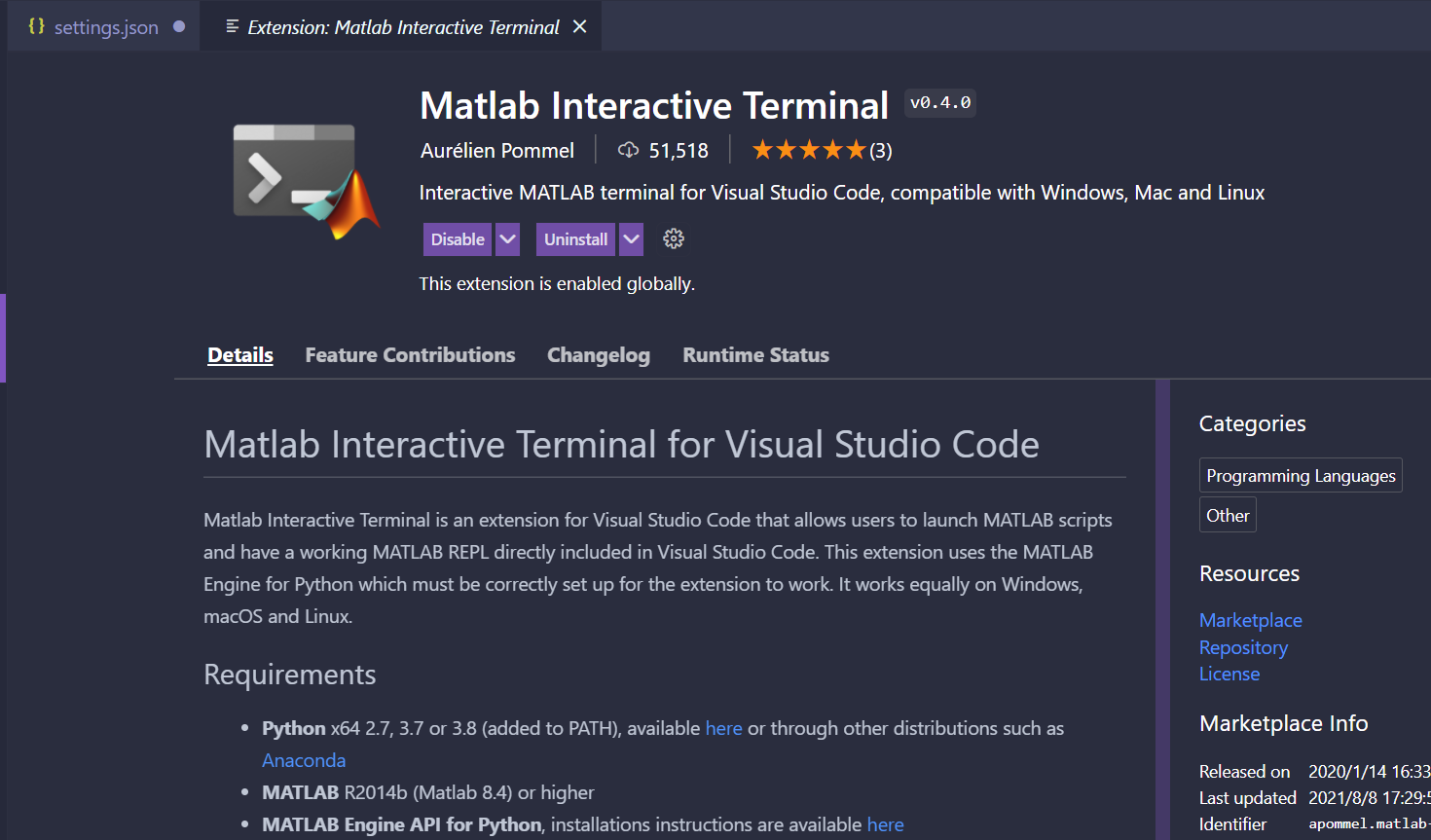Viewport: 1431px width, 840px height.
Task: Disable the Matlab Interactive Terminal extension
Action: pyautogui.click(x=458, y=239)
